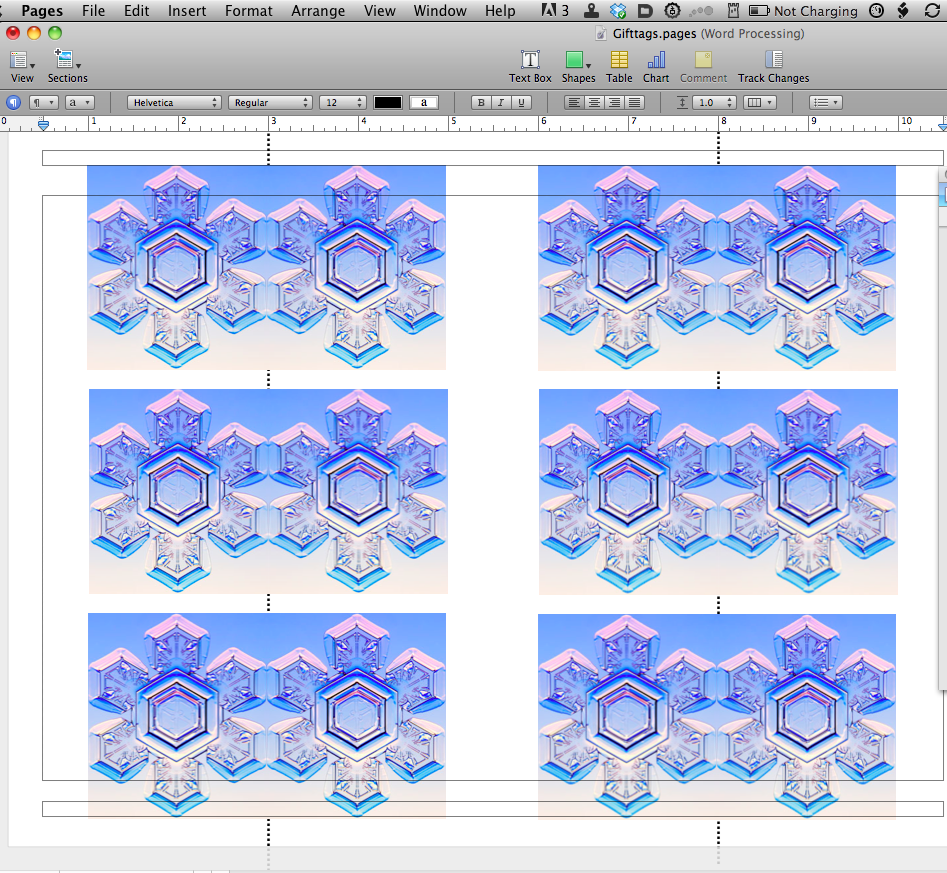This screenshot has height=873, width=947.
Task: Open the Help menu
Action: 500,11
